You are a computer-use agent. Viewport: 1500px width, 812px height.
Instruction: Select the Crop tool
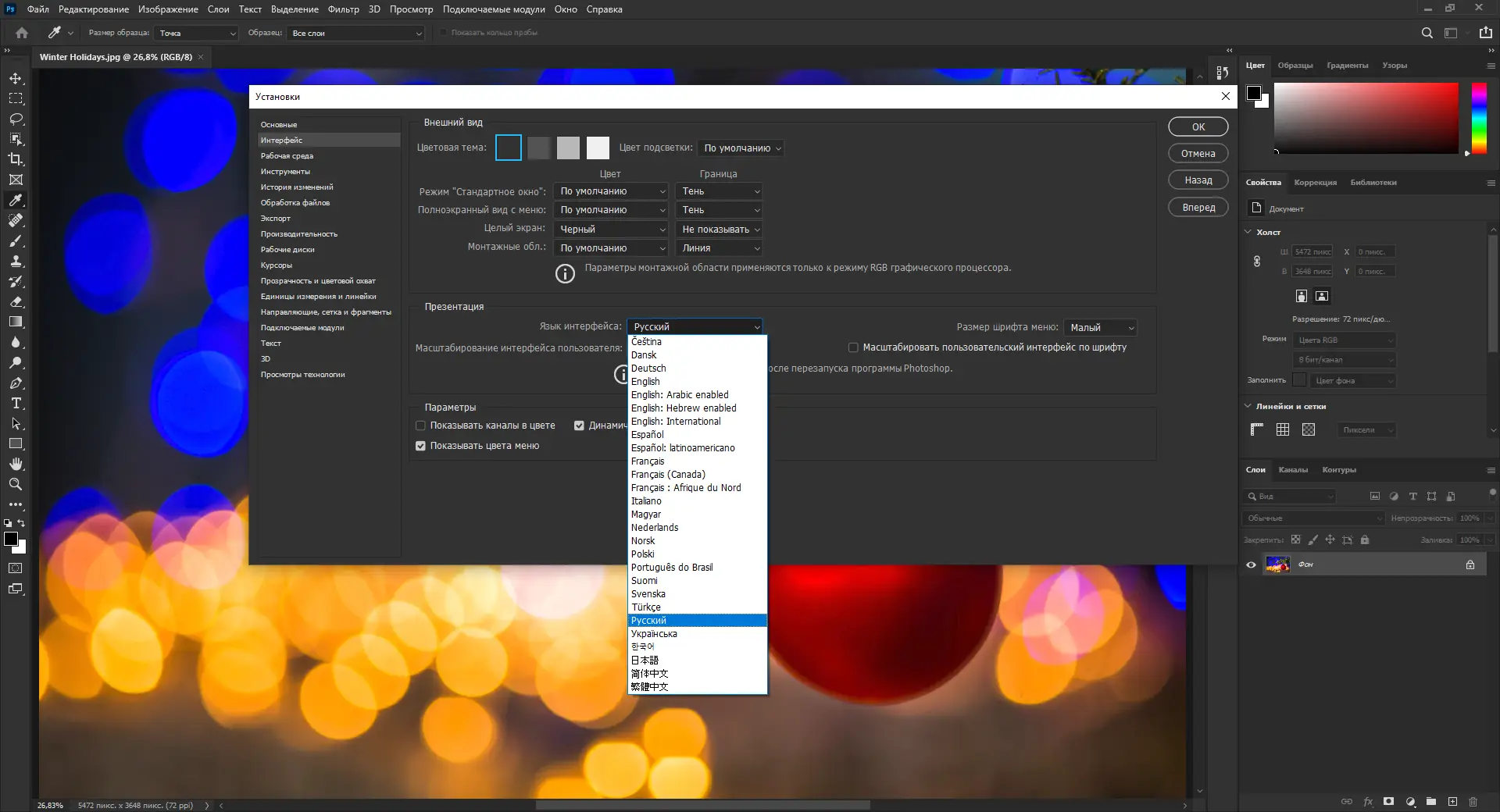pos(16,159)
